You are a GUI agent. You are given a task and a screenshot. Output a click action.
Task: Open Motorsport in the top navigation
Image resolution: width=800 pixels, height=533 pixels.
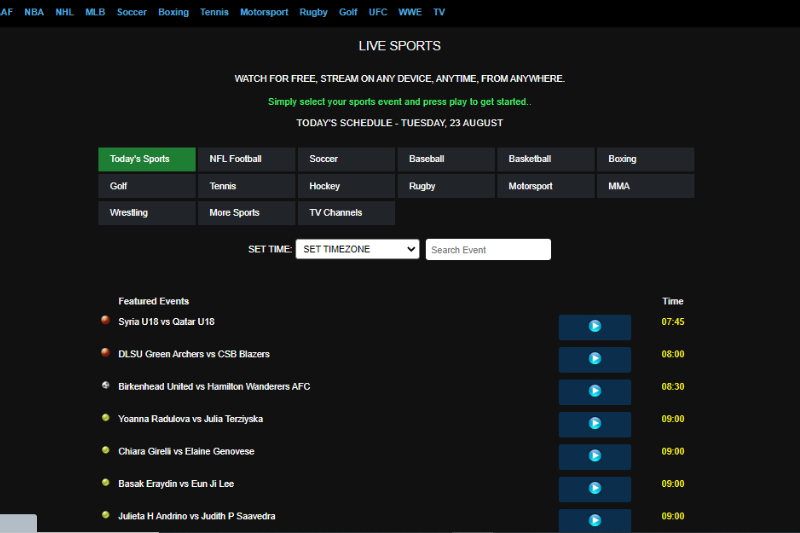point(264,12)
